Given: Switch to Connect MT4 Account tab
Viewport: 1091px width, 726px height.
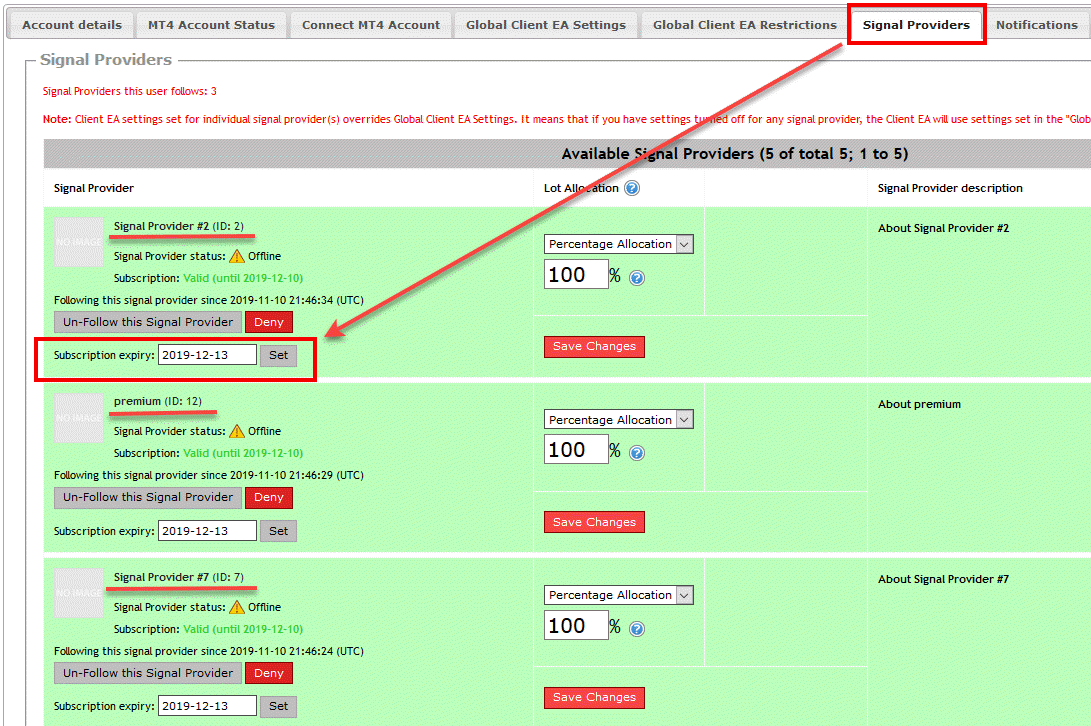Looking at the screenshot, I should pos(370,24).
